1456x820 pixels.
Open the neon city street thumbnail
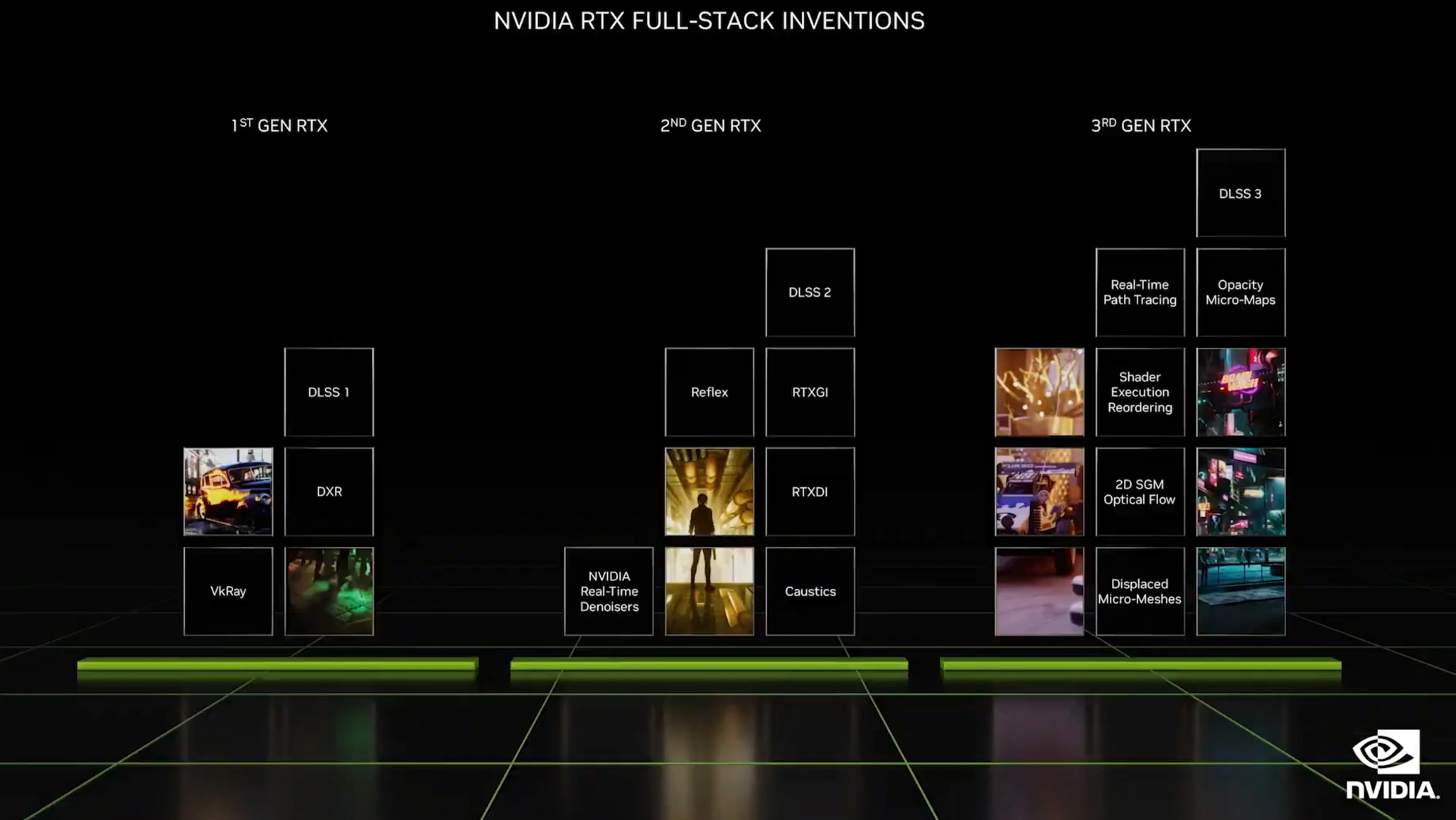click(1241, 491)
